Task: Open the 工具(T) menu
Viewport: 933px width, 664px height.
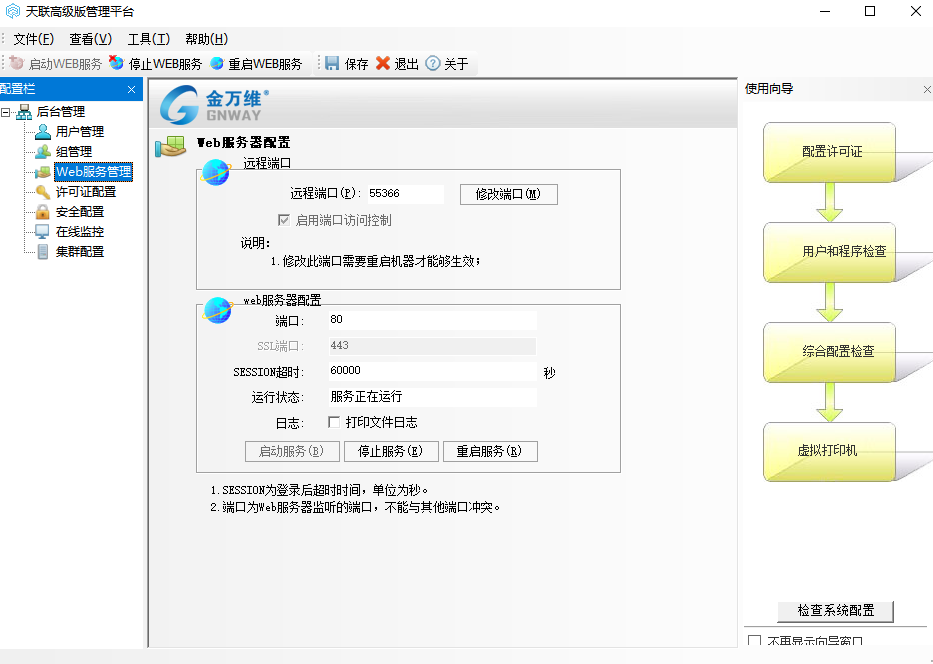Action: 148,39
